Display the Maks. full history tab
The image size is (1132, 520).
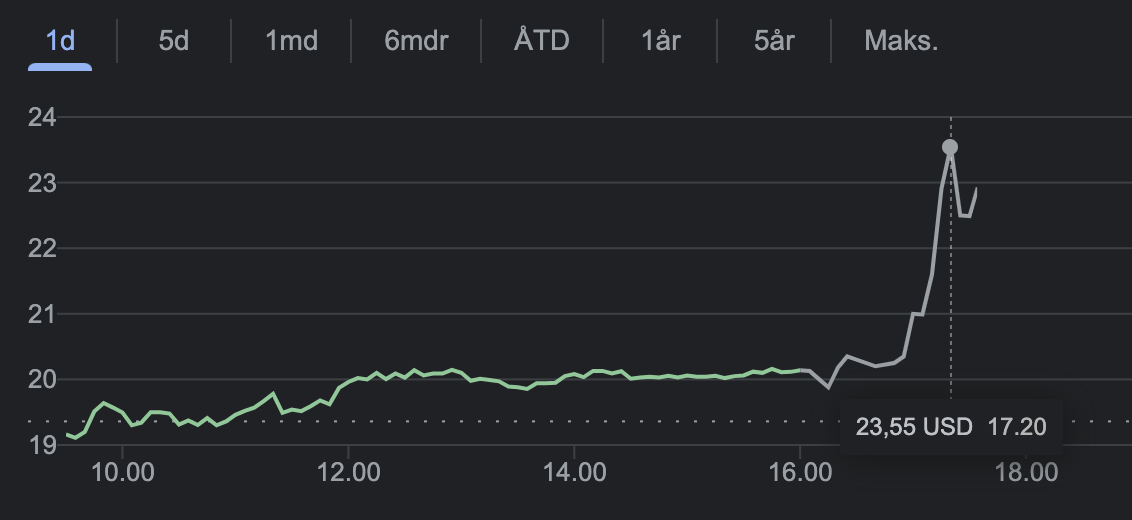(901, 41)
